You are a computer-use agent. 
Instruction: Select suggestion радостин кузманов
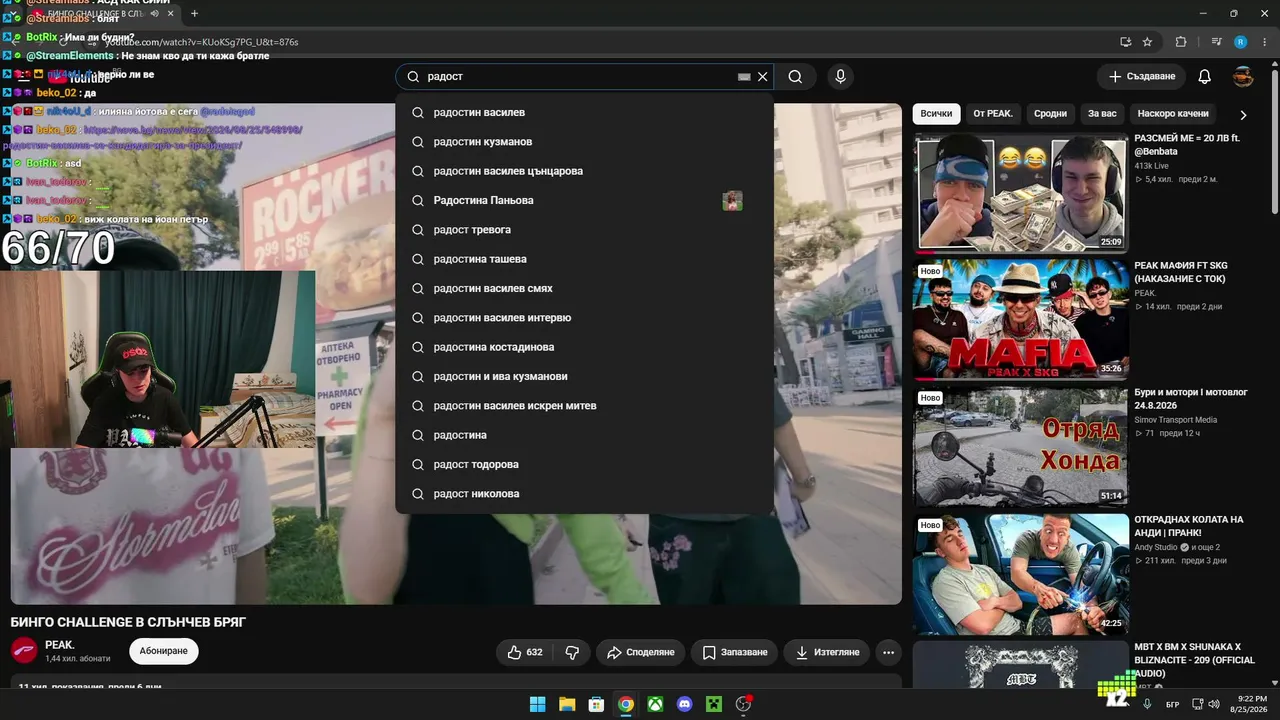[x=585, y=142]
